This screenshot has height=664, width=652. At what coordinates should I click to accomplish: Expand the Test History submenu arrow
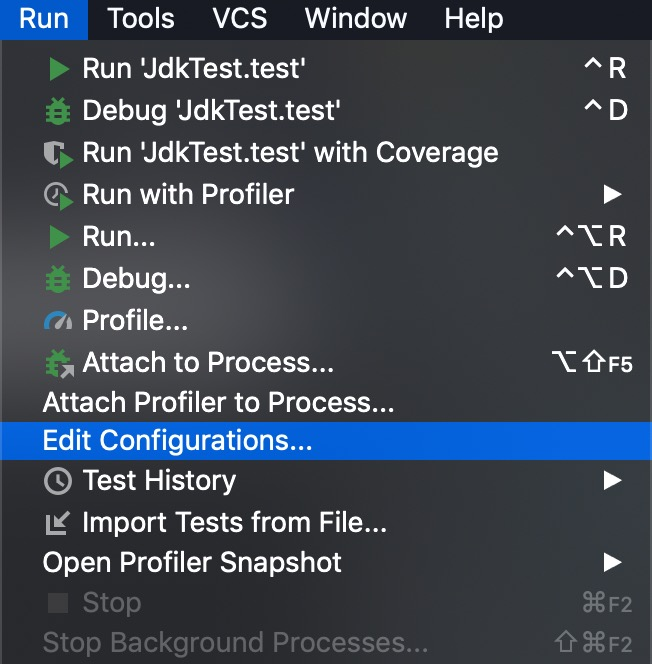(x=612, y=481)
